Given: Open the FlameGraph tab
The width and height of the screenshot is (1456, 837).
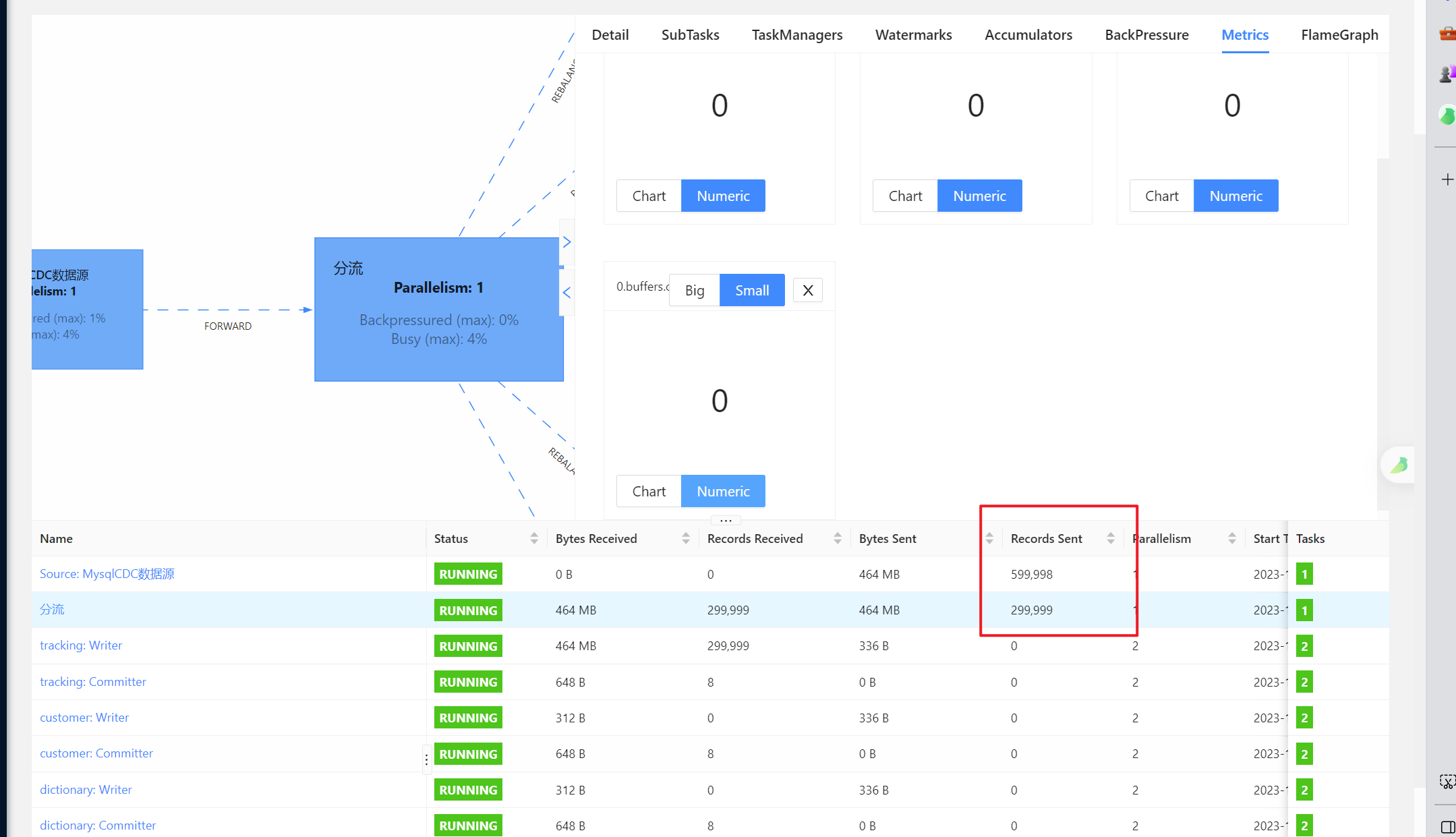Looking at the screenshot, I should (x=1339, y=34).
